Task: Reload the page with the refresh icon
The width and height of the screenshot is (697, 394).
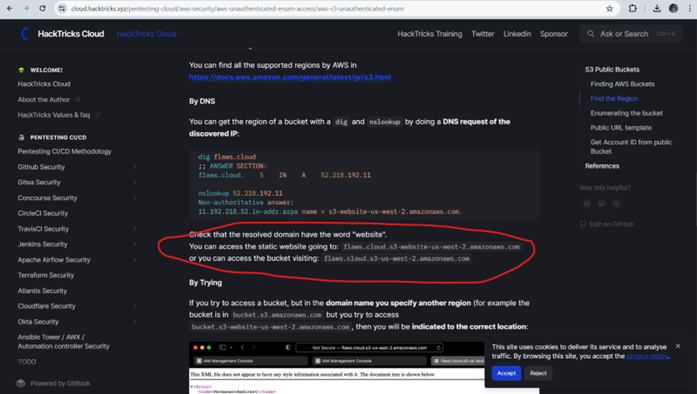Action: (42, 8)
